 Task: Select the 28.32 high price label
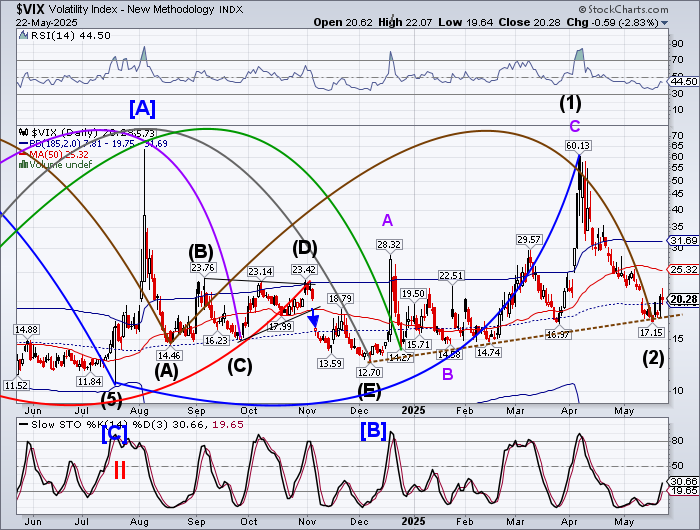click(x=389, y=244)
